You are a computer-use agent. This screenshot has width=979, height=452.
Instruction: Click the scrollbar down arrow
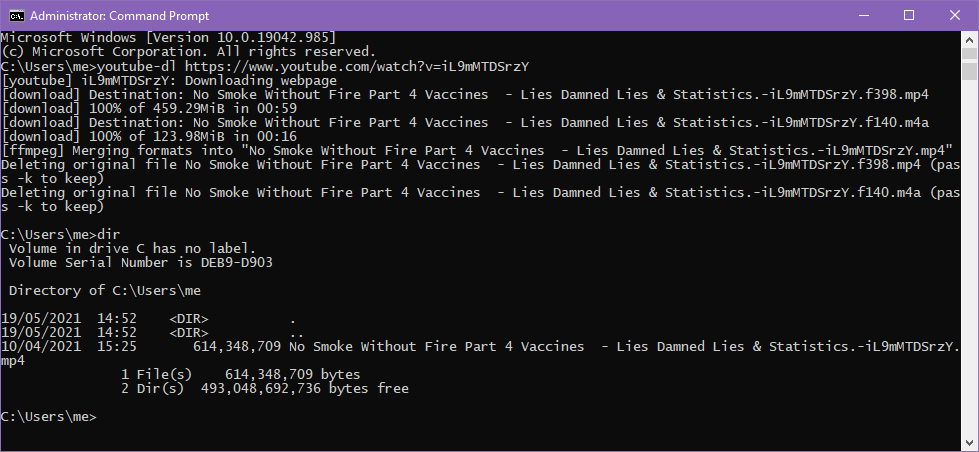(x=969, y=443)
